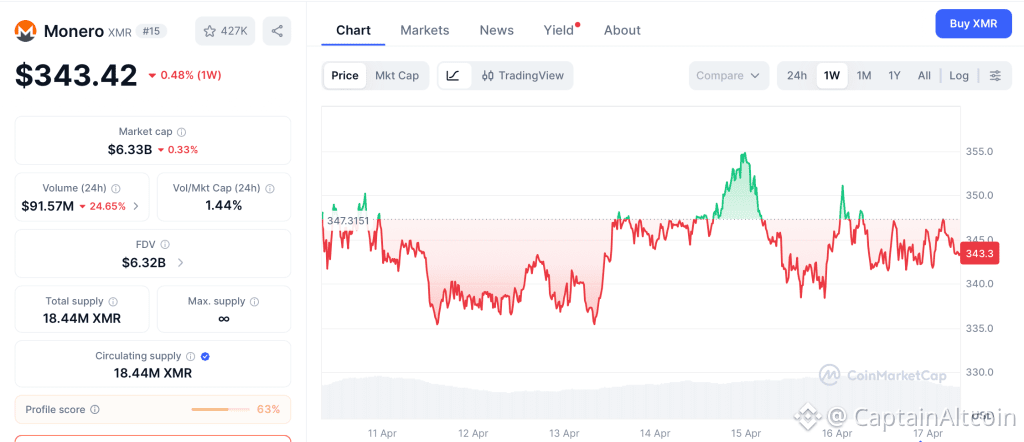1024x442 pixels.
Task: Click the Buy XMR button
Action: click(x=973, y=23)
